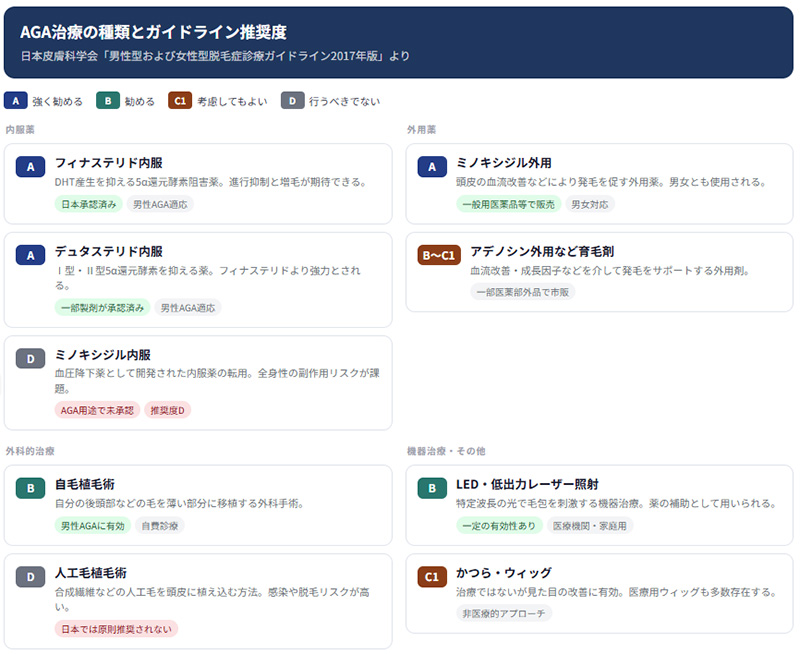Select the B〜C1 badge on the アデノシン外用 card

coord(439,256)
